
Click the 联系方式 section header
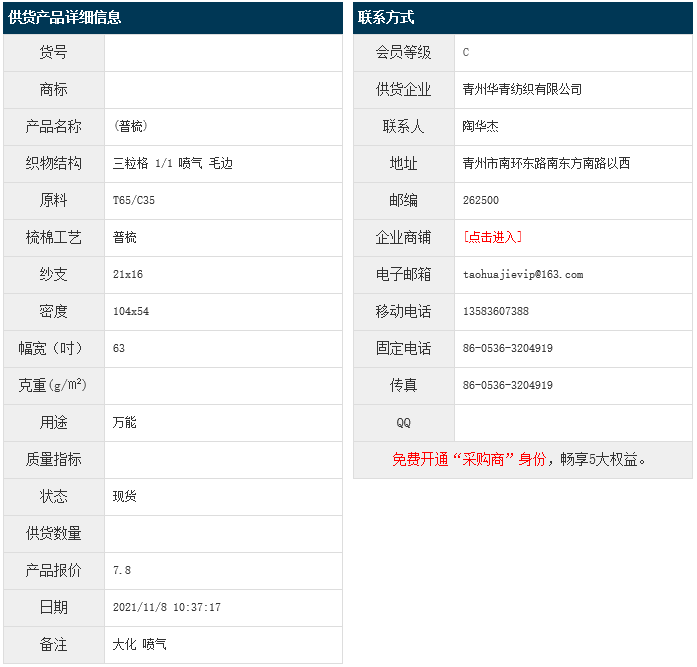pos(386,18)
